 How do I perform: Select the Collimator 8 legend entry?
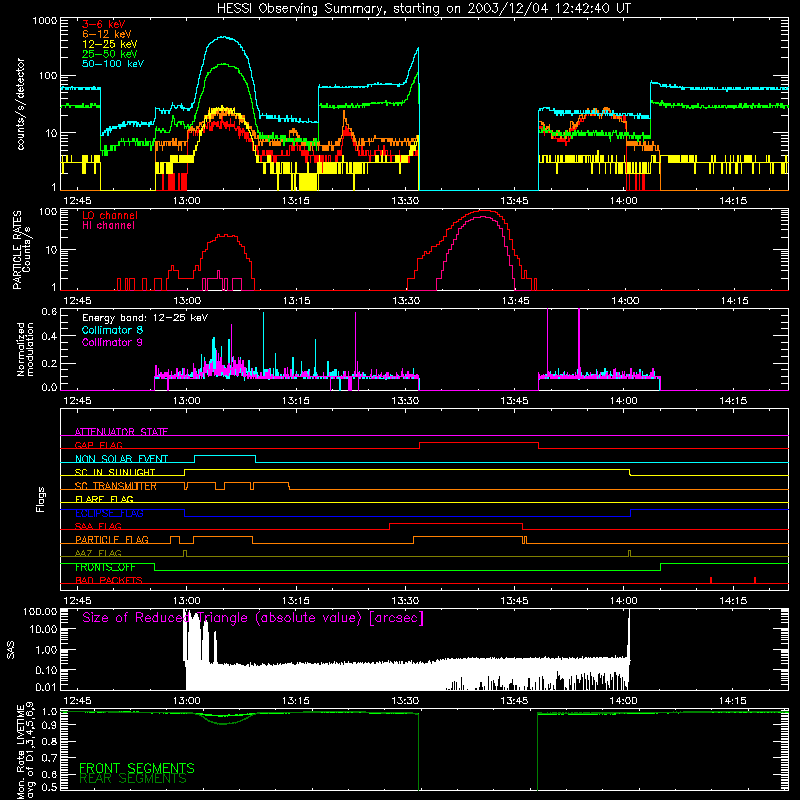112,330
